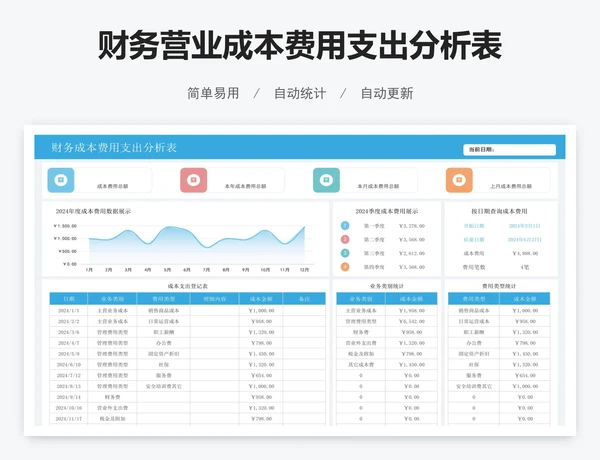
Task: Click the 结束日期 date value
Action: point(525,240)
